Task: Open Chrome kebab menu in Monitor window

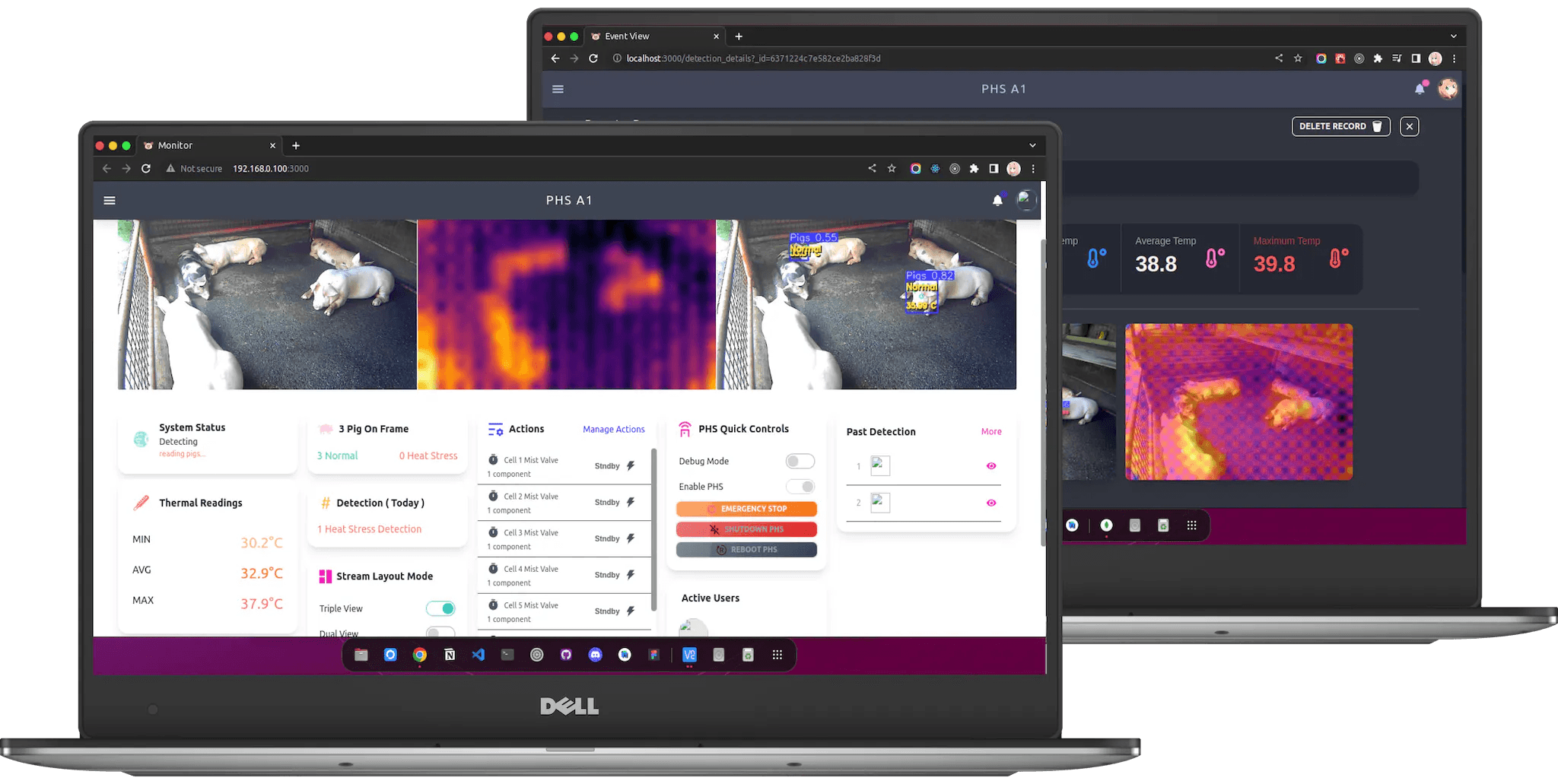Action: click(x=1033, y=169)
